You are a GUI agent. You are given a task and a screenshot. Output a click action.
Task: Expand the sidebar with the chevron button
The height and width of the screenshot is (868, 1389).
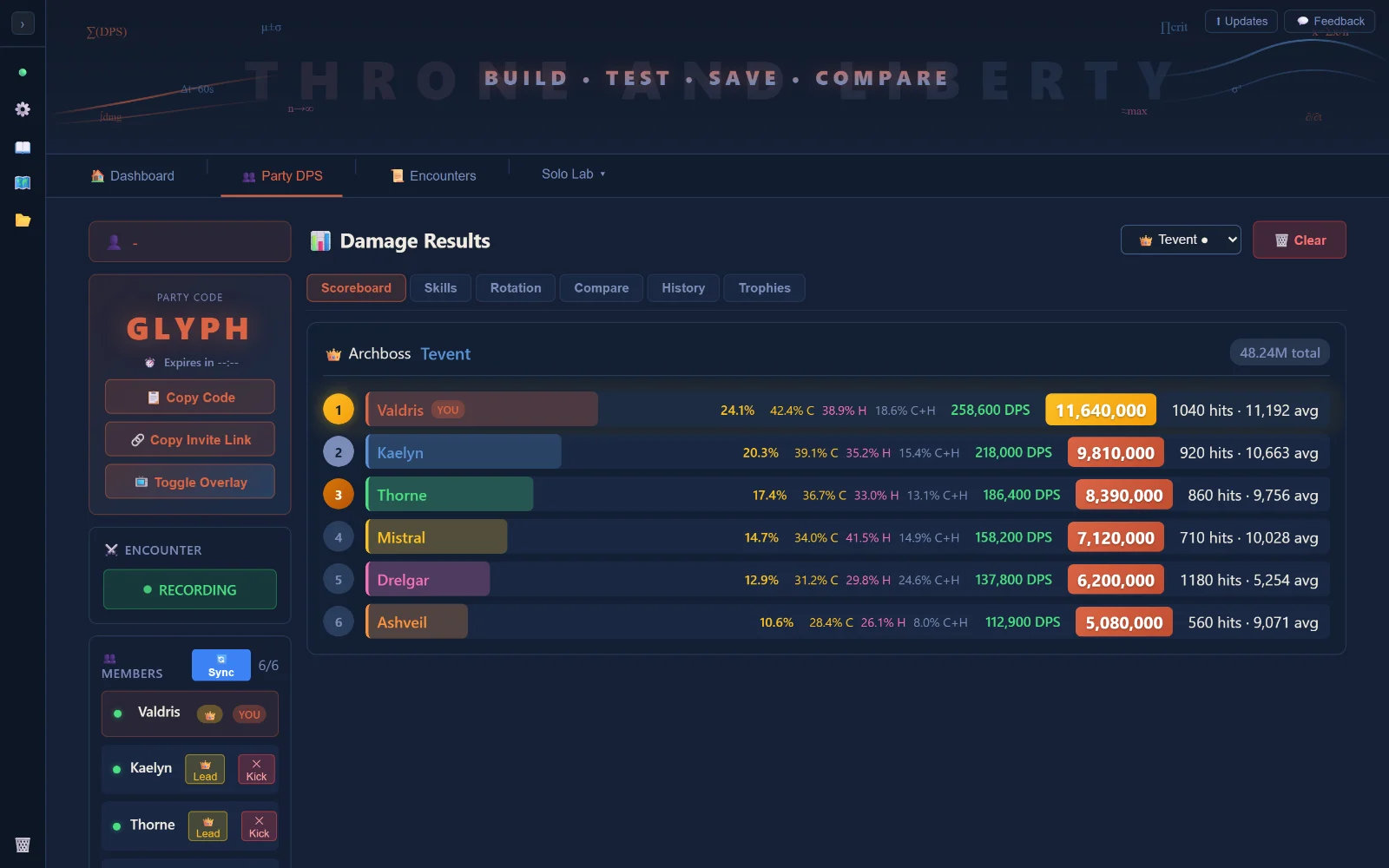23,23
